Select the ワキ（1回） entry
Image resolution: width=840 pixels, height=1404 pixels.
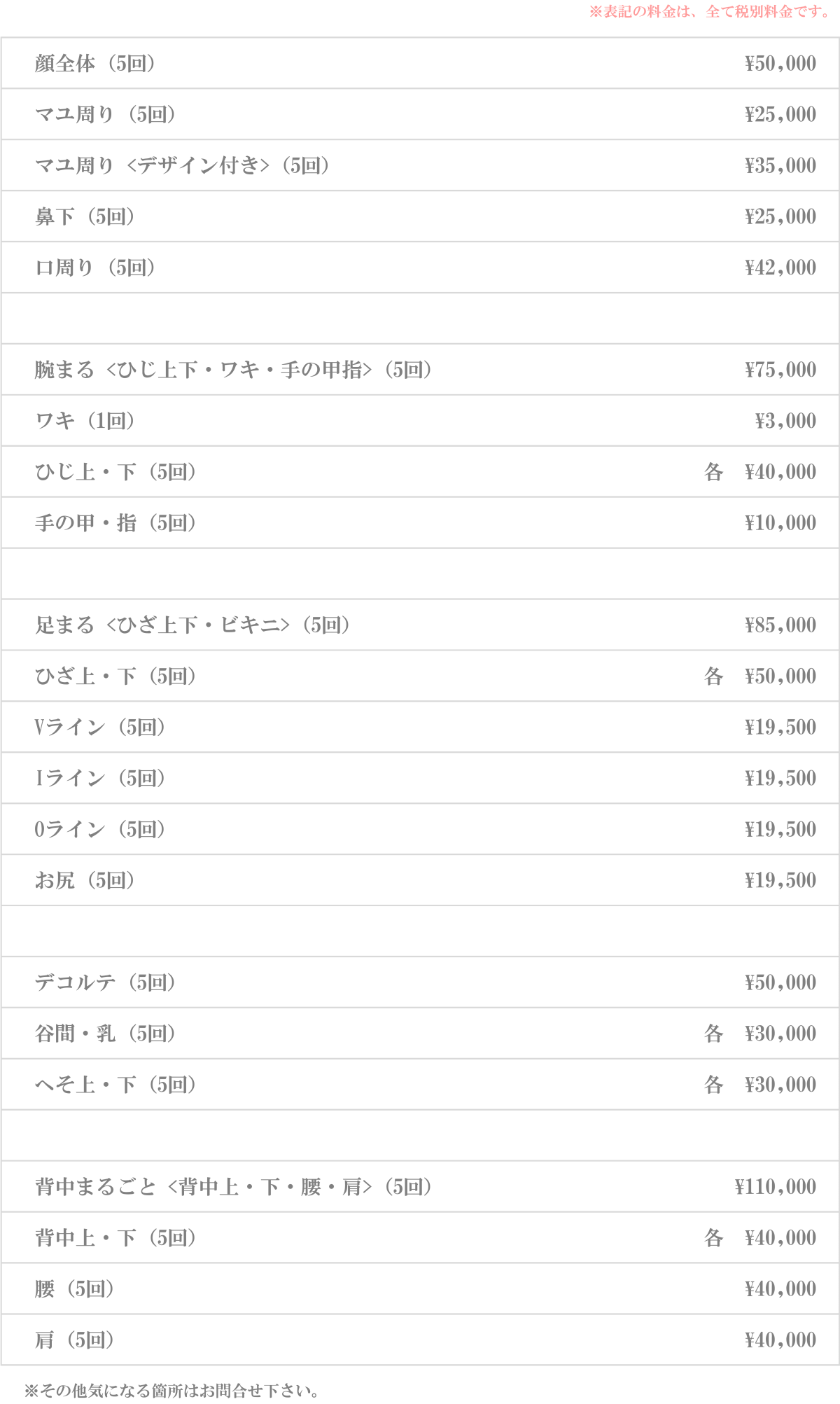[85, 422]
